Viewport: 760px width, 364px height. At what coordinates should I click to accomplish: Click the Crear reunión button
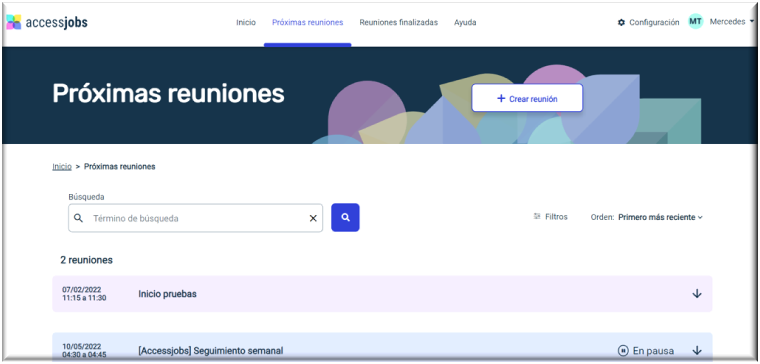click(x=527, y=98)
